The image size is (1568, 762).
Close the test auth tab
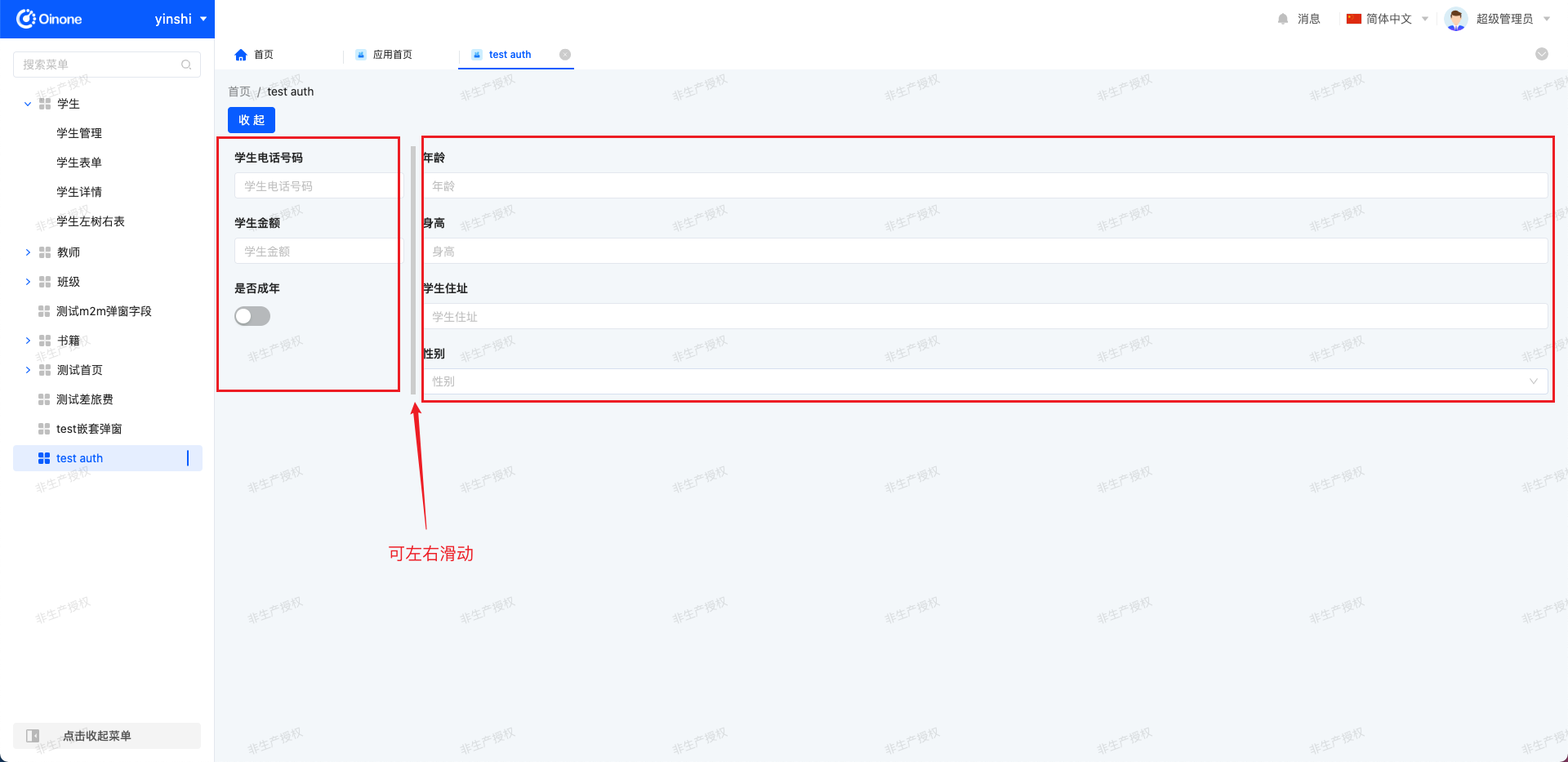(565, 55)
